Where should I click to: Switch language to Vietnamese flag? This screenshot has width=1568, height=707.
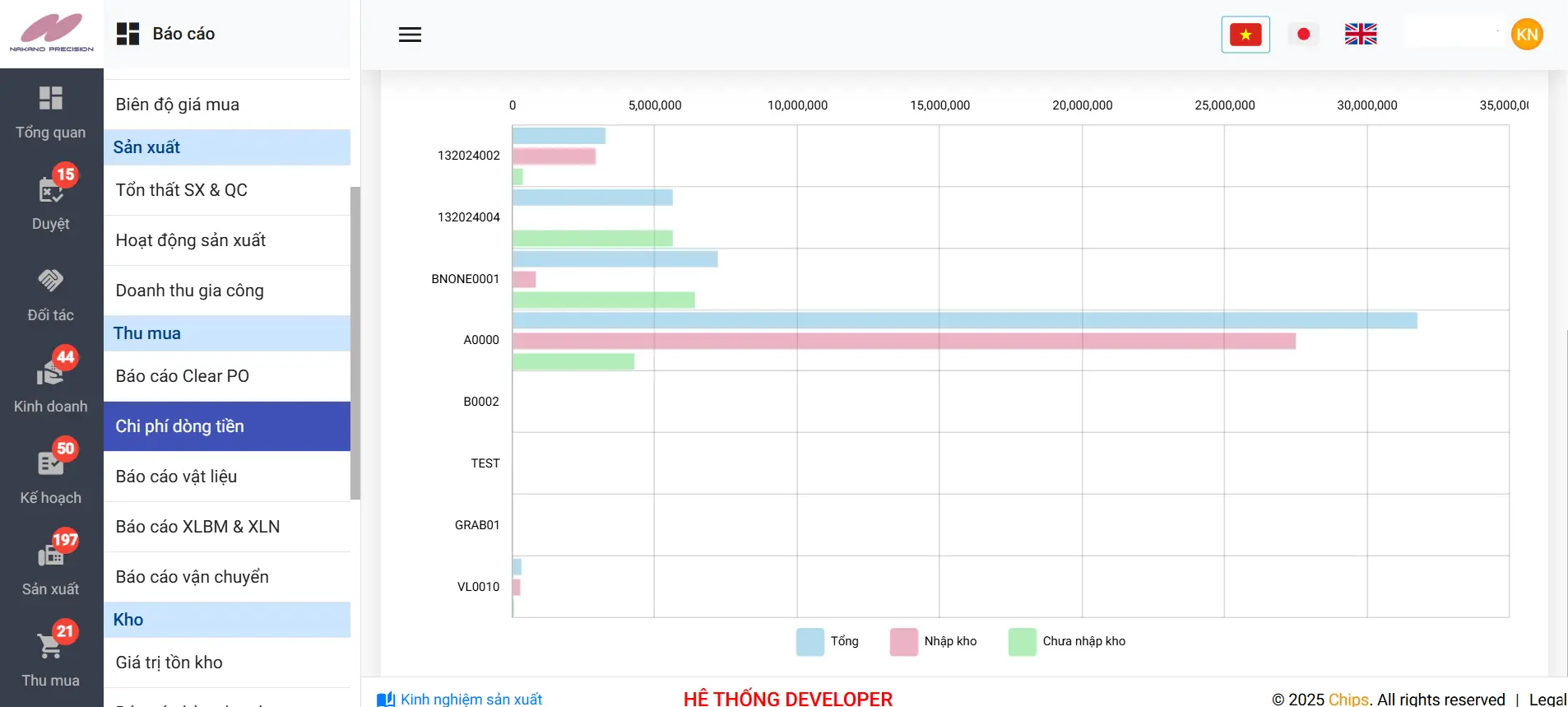tap(1245, 35)
